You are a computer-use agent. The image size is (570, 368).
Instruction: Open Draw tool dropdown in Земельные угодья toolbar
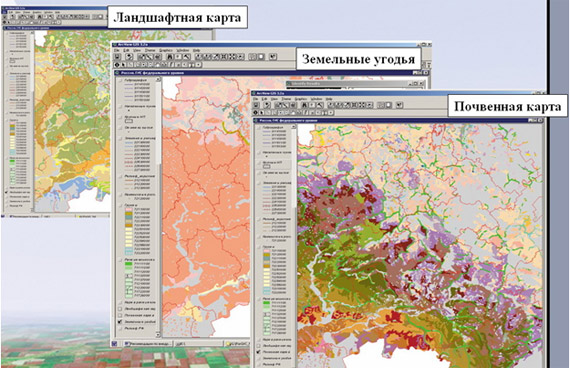(x=198, y=65)
